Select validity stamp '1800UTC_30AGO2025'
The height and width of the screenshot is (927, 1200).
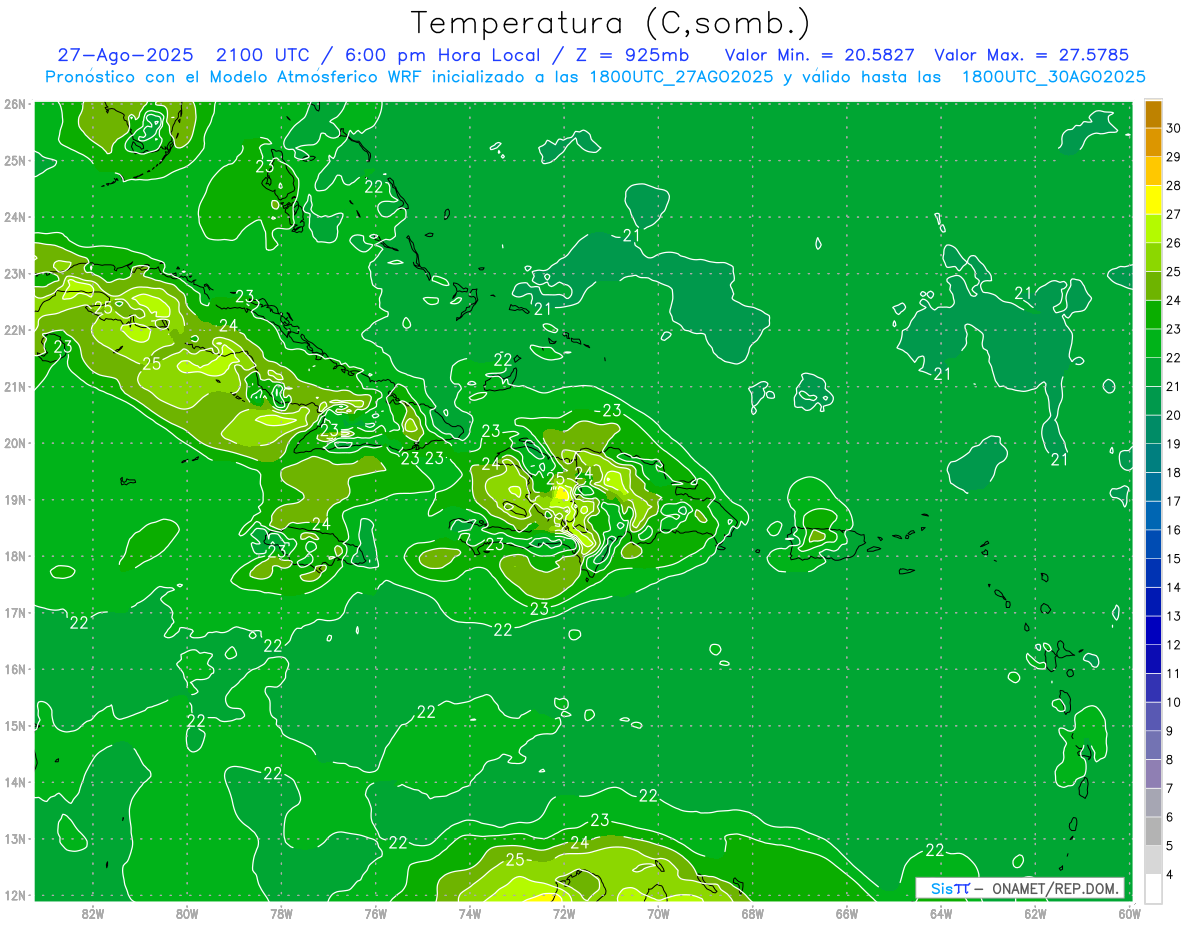click(x=1053, y=77)
